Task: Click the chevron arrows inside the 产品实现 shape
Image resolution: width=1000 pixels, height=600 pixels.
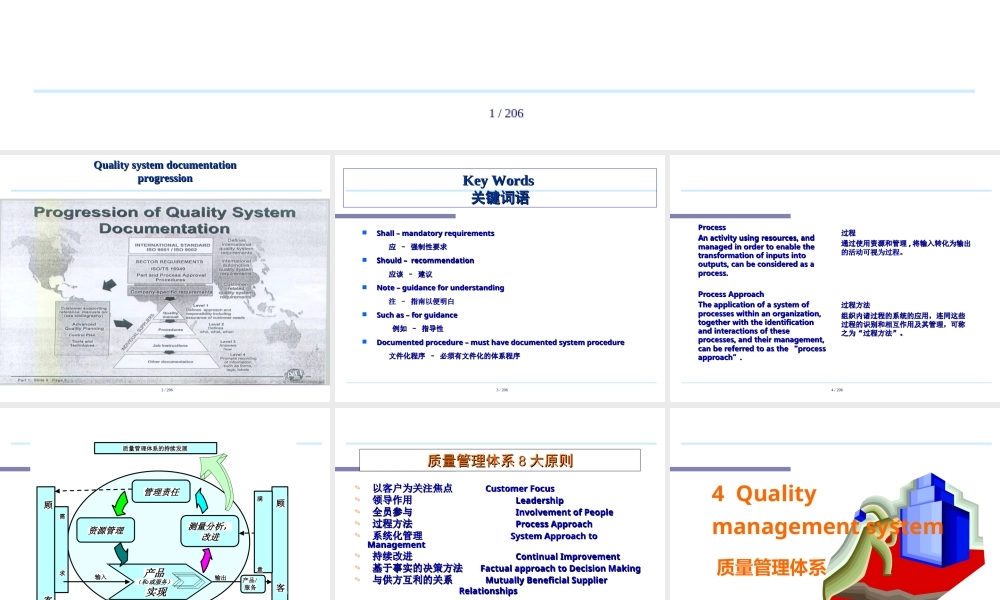Action: 188,580
